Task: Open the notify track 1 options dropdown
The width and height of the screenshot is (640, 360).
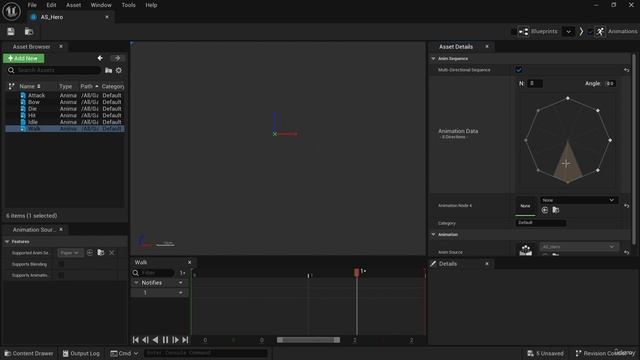Action: click(x=180, y=293)
